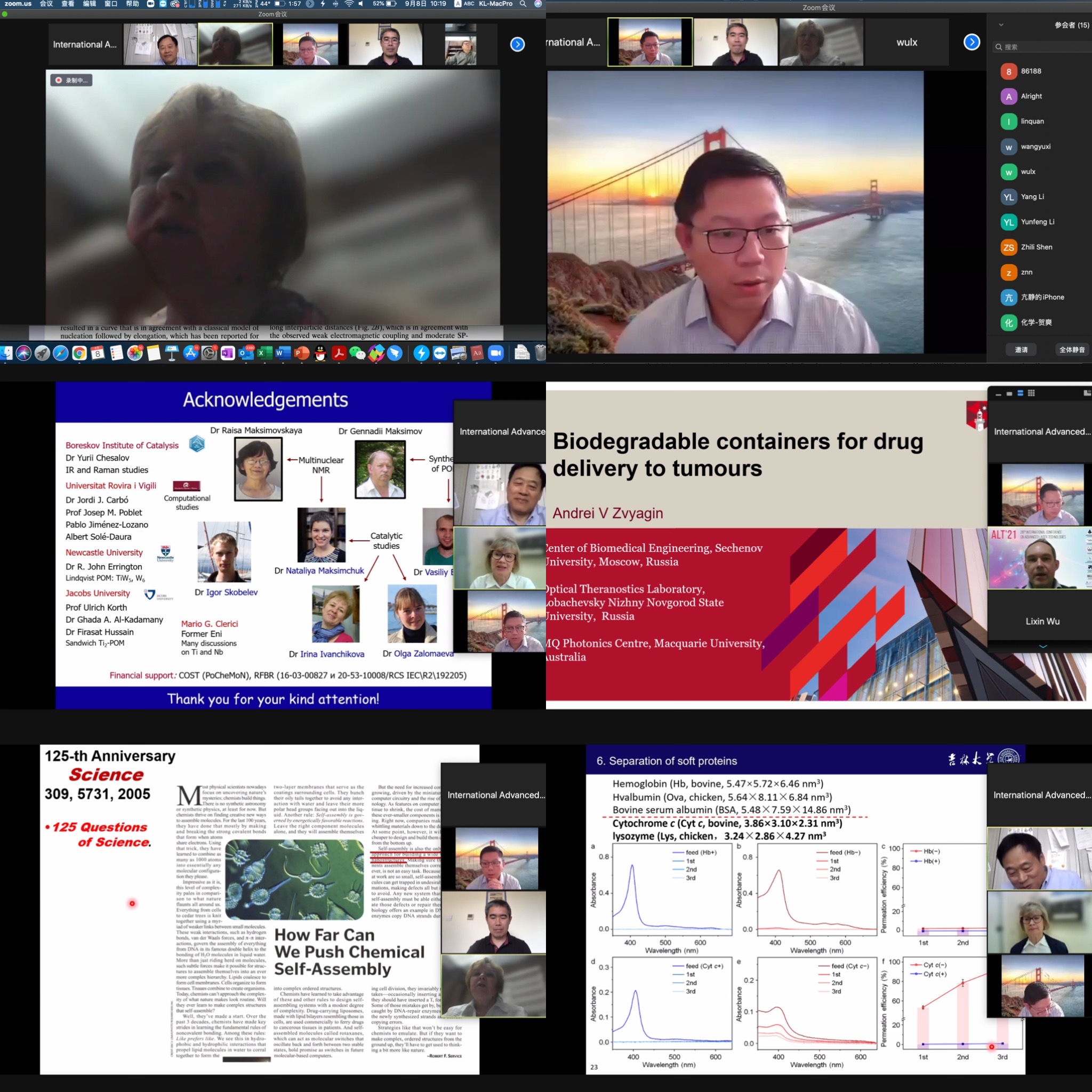This screenshot has height=1092, width=1092.
Task: Open Adobe Acrobat in the Dock
Action: coord(339,354)
